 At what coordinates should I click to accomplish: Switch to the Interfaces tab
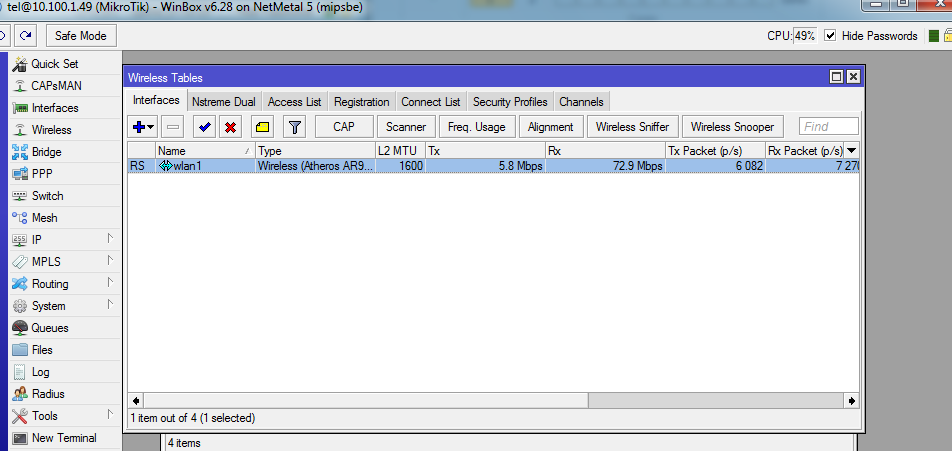coord(156,101)
